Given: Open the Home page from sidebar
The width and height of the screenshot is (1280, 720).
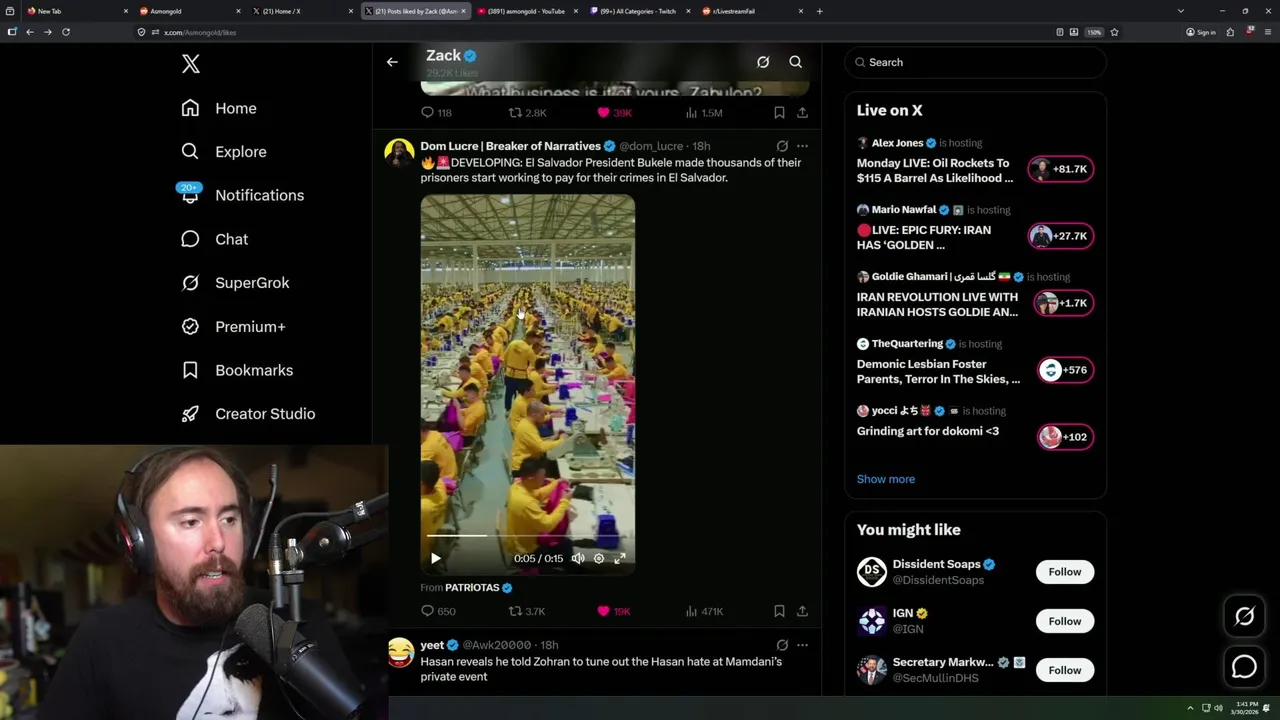Looking at the screenshot, I should pos(219,108).
